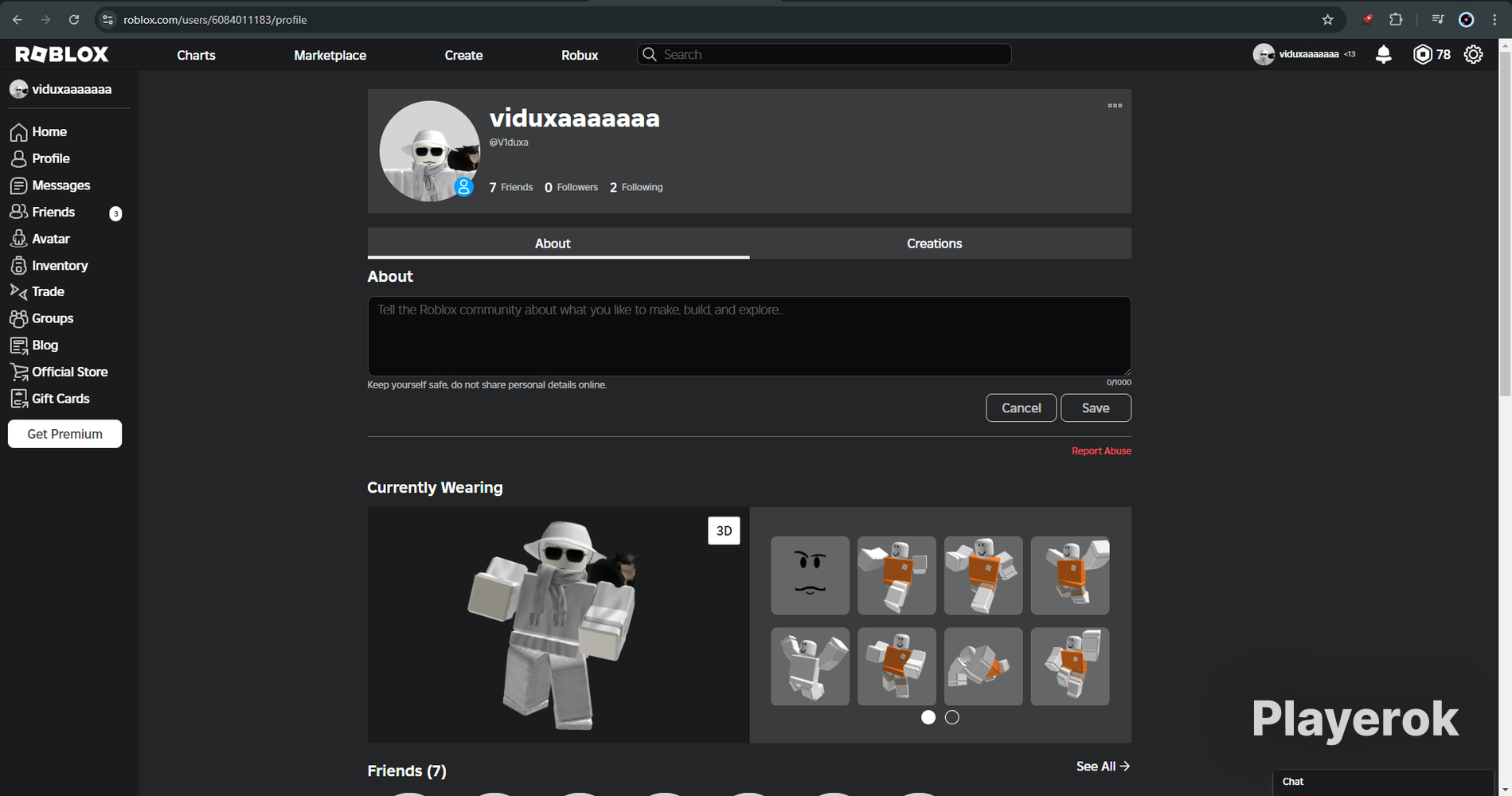Open the browser media controls icon
The height and width of the screenshot is (796, 1512).
1437,20
